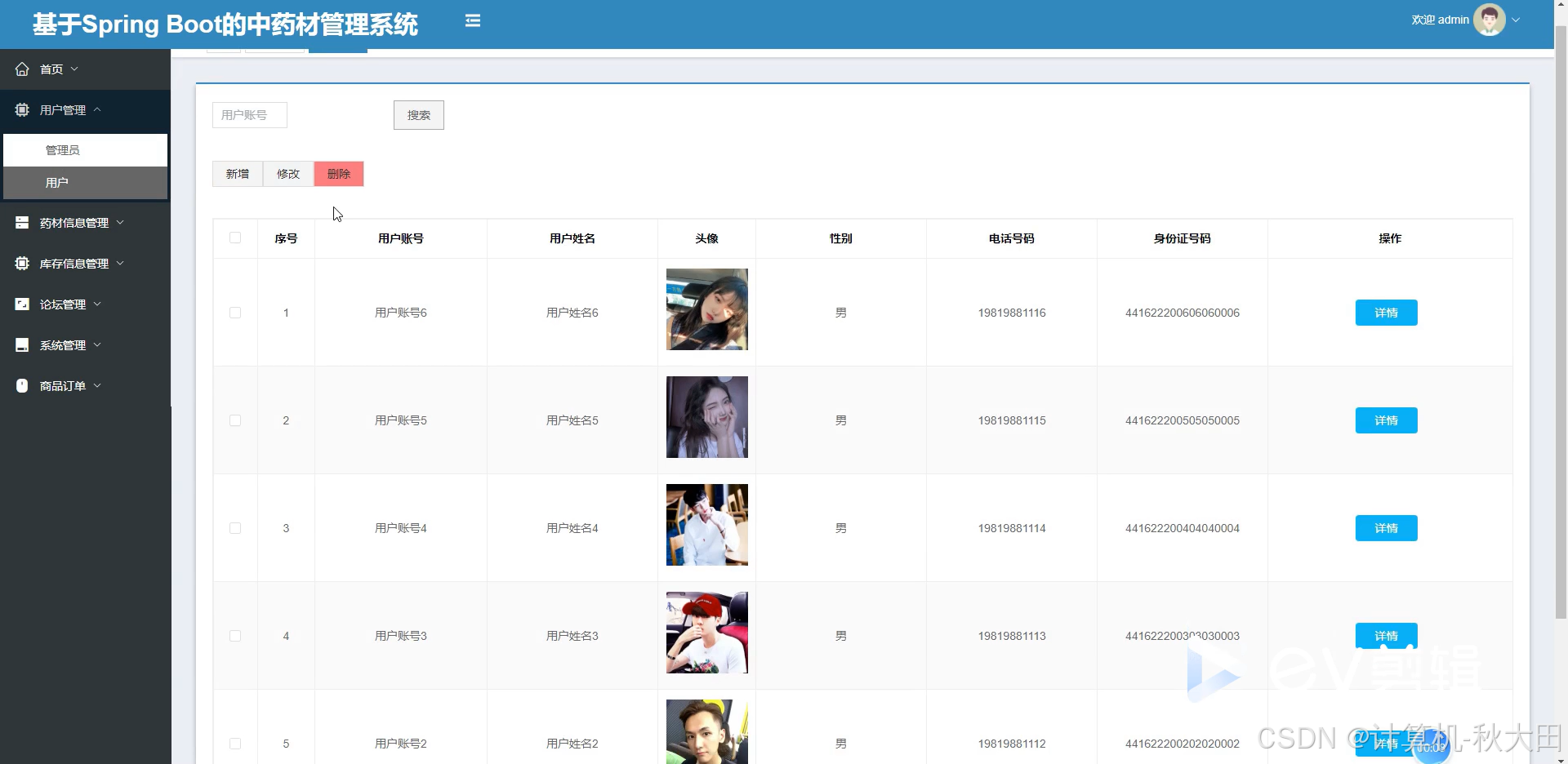
Task: Select the 用户 submenu item
Action: 57,183
